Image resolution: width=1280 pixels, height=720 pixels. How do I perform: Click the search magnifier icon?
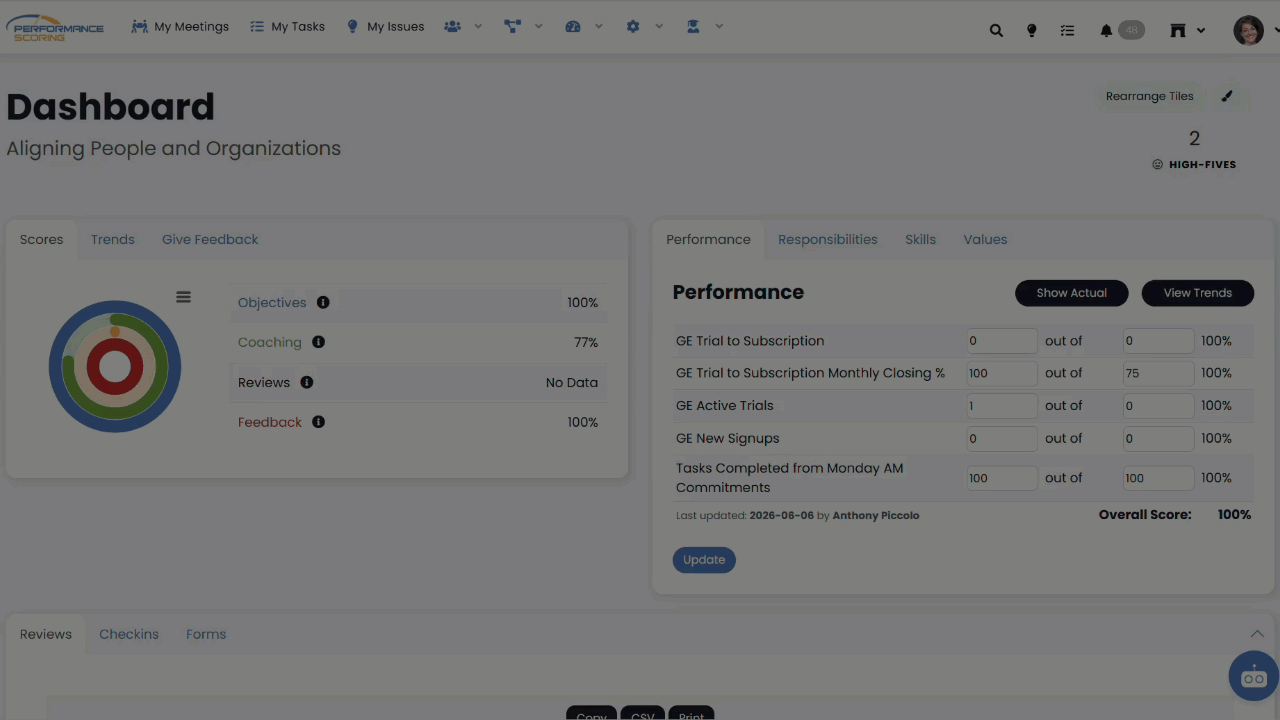[996, 31]
